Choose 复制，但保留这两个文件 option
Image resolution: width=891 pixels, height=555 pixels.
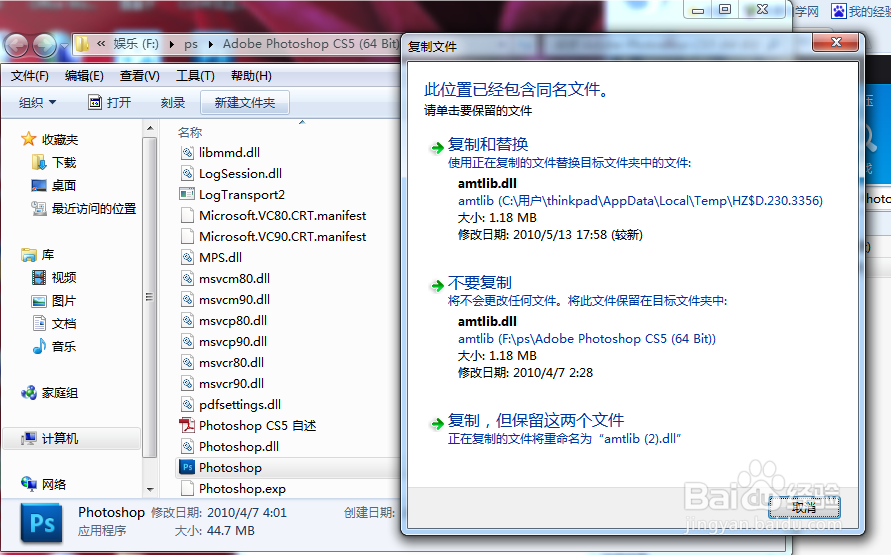click(536, 420)
